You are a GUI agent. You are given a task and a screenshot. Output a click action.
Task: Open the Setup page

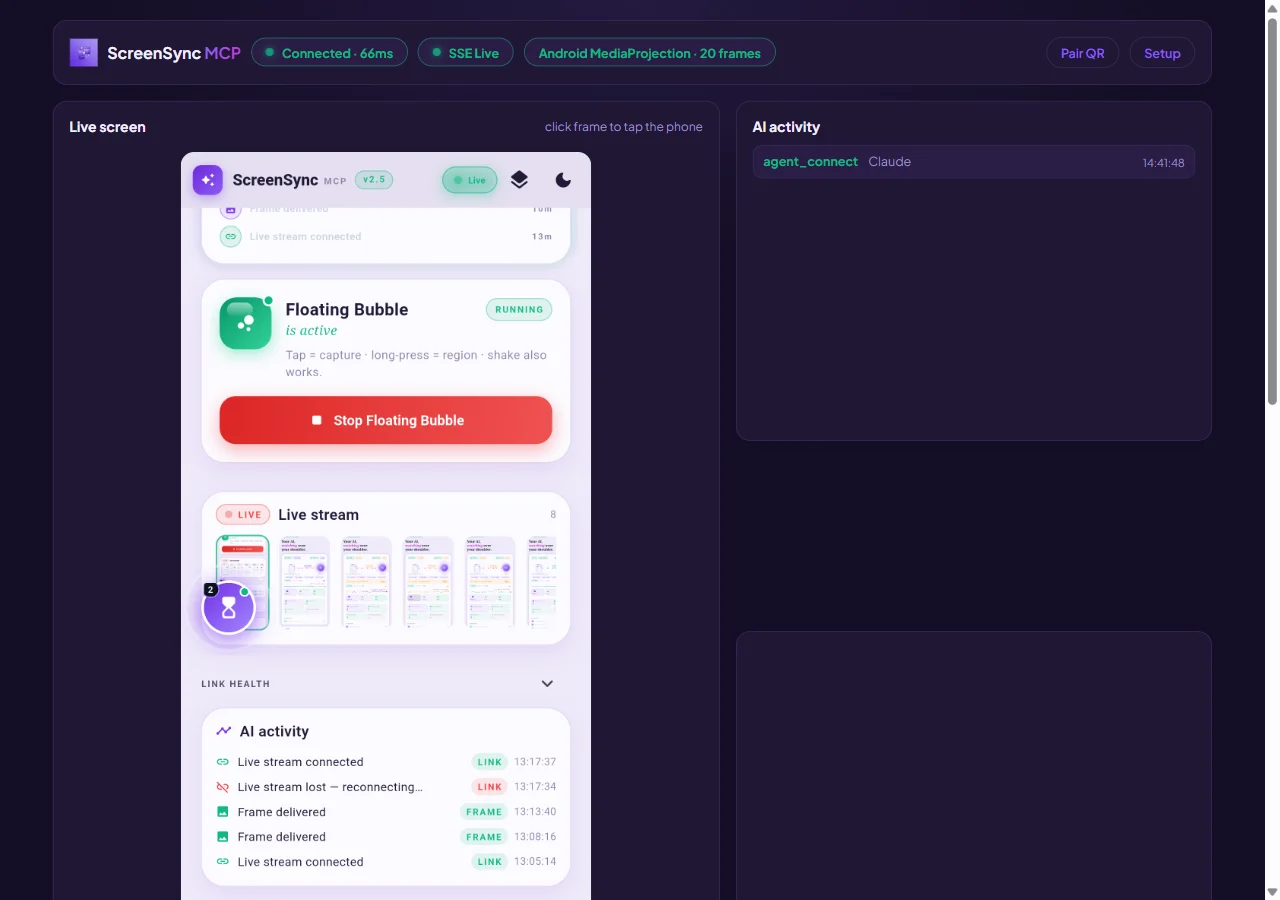click(1162, 53)
